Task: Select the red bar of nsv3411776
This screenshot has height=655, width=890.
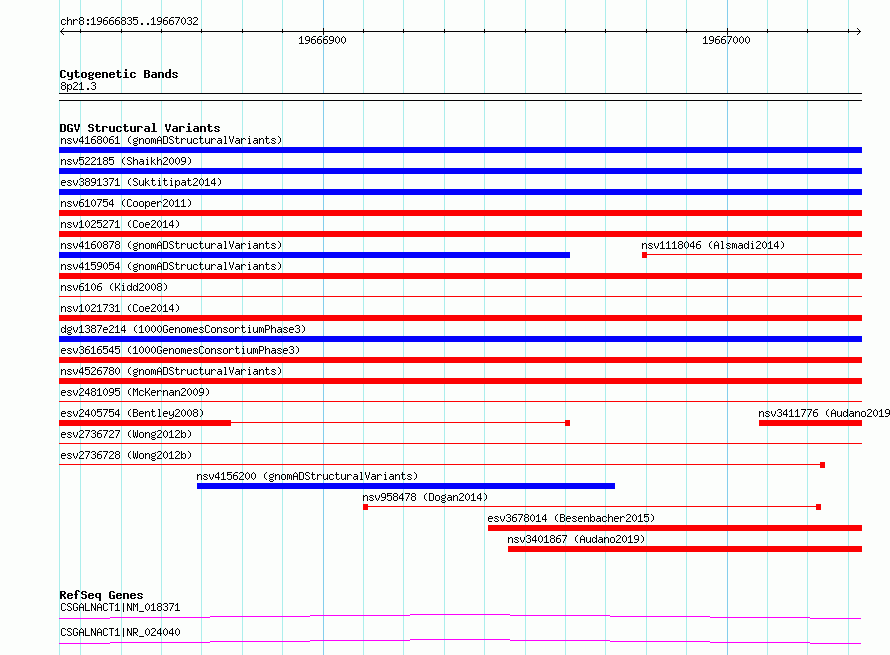Action: tap(811, 423)
